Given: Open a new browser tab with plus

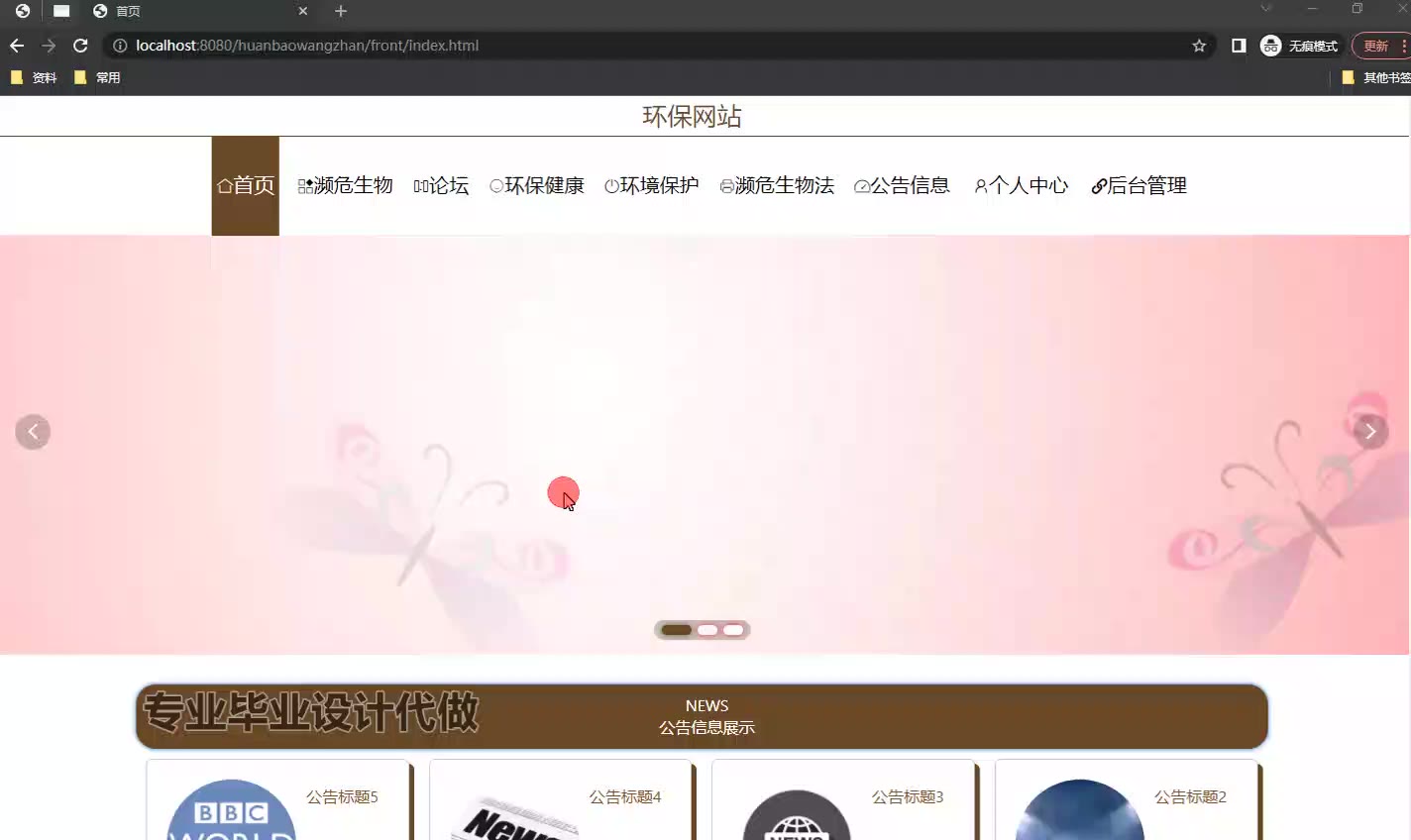Looking at the screenshot, I should pyautogui.click(x=341, y=11).
